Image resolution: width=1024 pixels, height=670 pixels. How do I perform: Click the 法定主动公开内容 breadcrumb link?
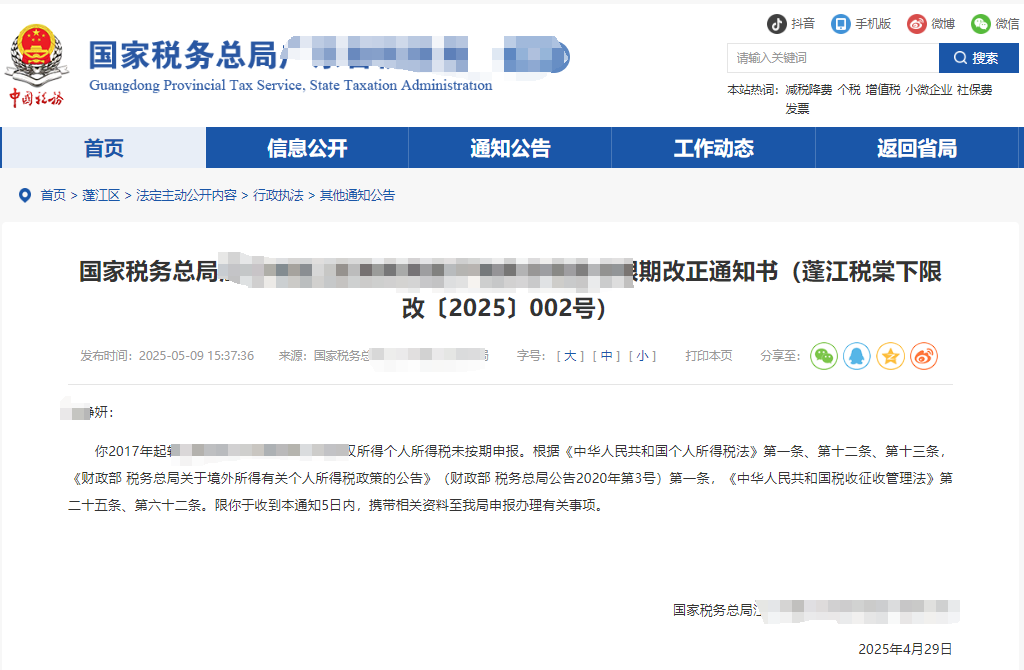pyautogui.click(x=186, y=195)
